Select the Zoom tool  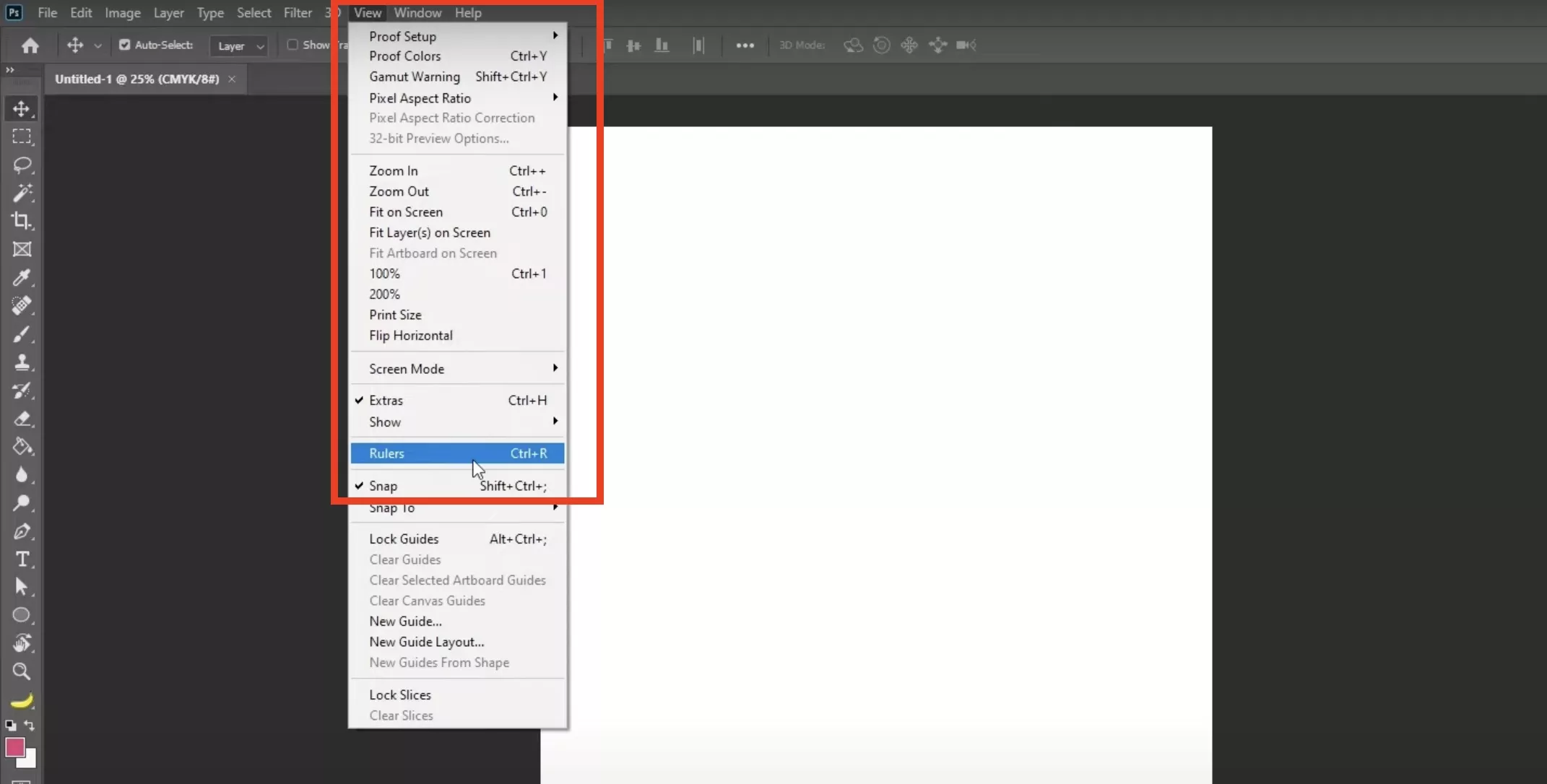(x=22, y=671)
